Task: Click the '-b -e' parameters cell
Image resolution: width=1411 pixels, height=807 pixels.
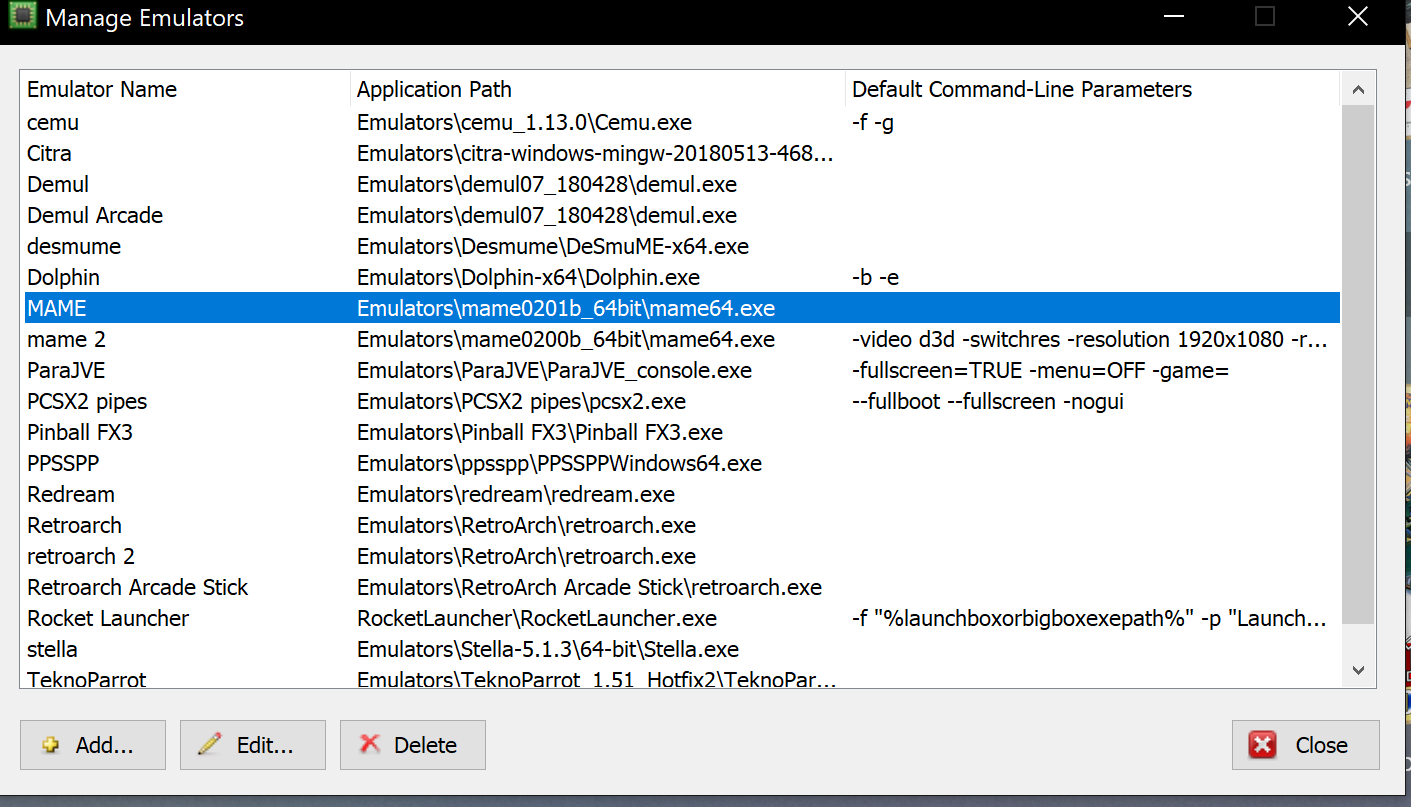Action: [875, 277]
